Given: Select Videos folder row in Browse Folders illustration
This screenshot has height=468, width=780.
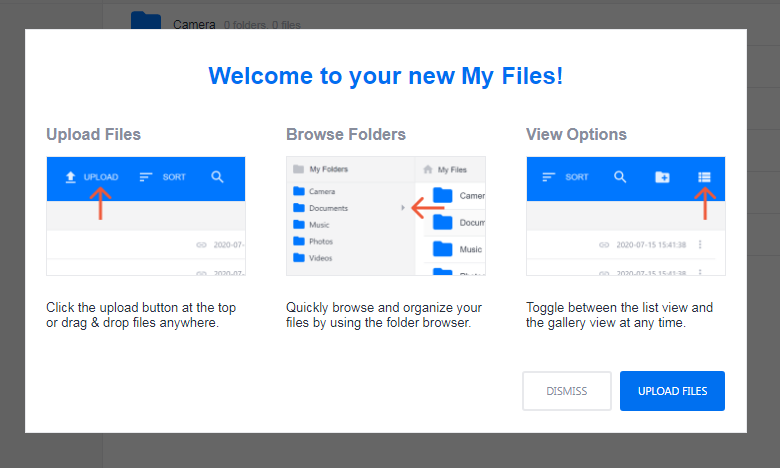Looking at the screenshot, I should 351,258.
